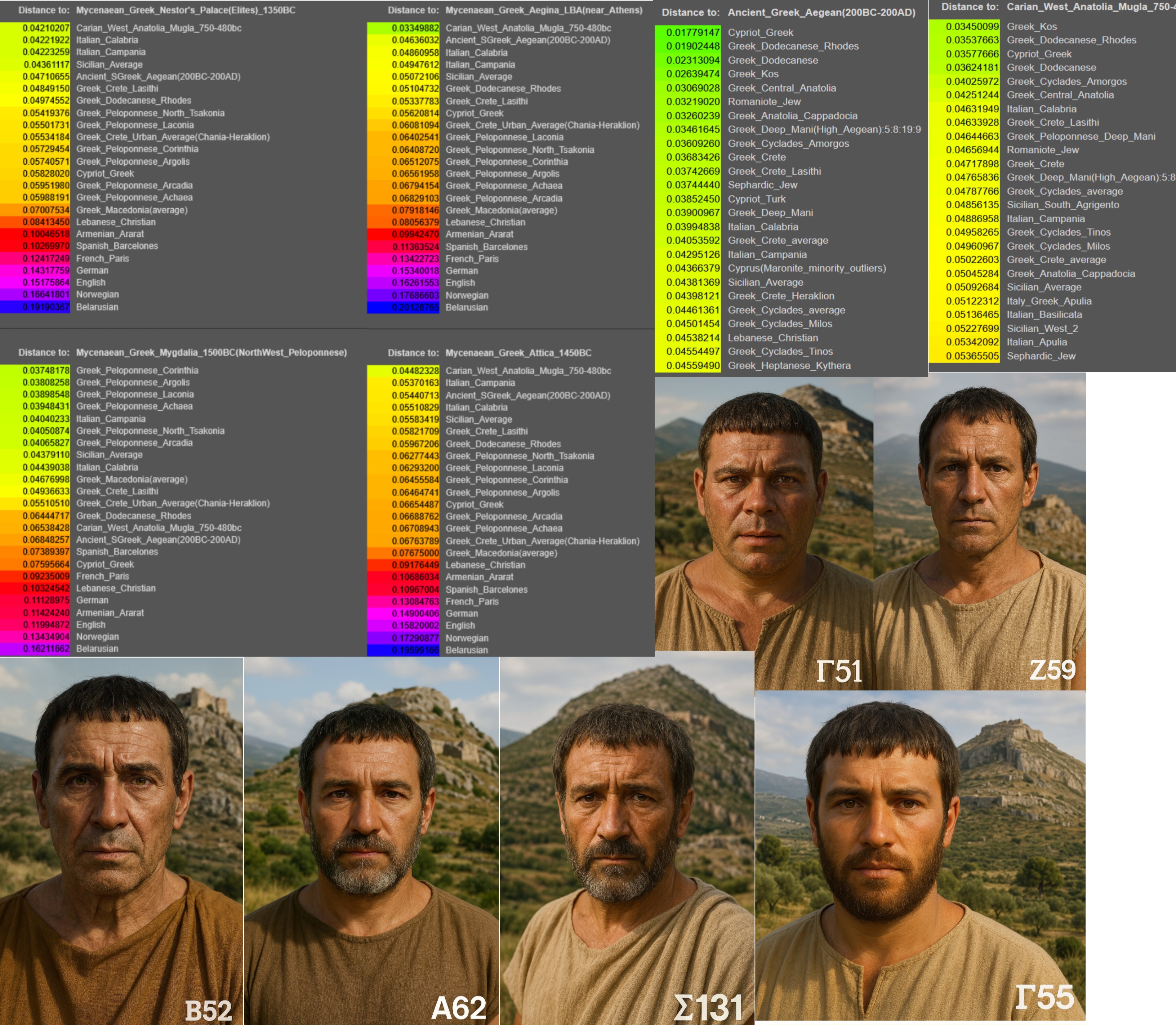Viewport: 1176px width, 1025px height.
Task: Click the Mycenaean_Greek_Attica_1450BC distance header
Action: pos(518,353)
